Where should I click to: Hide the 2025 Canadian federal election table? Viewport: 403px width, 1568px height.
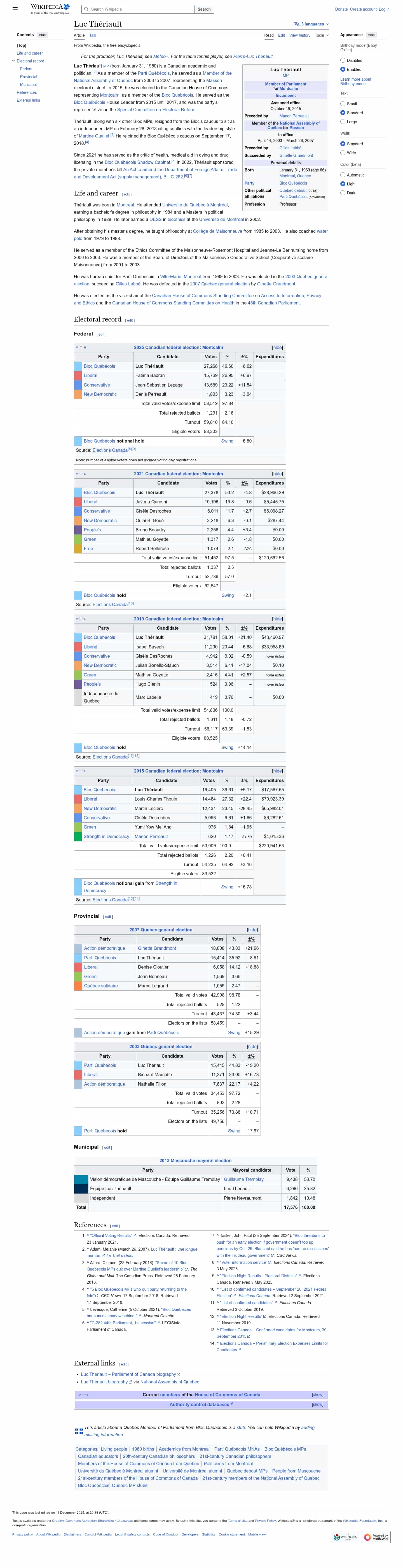[277, 348]
